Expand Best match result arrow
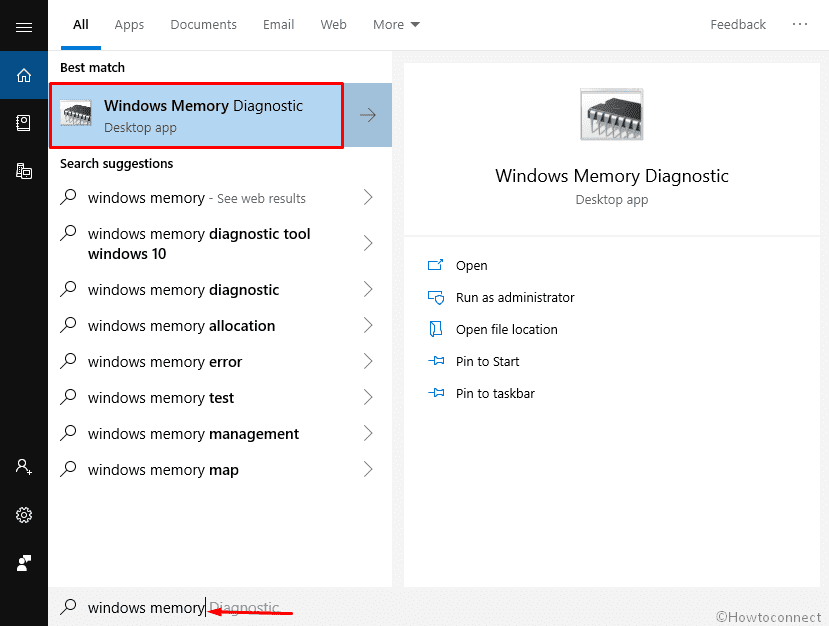This screenshot has height=626, width=829. point(368,115)
